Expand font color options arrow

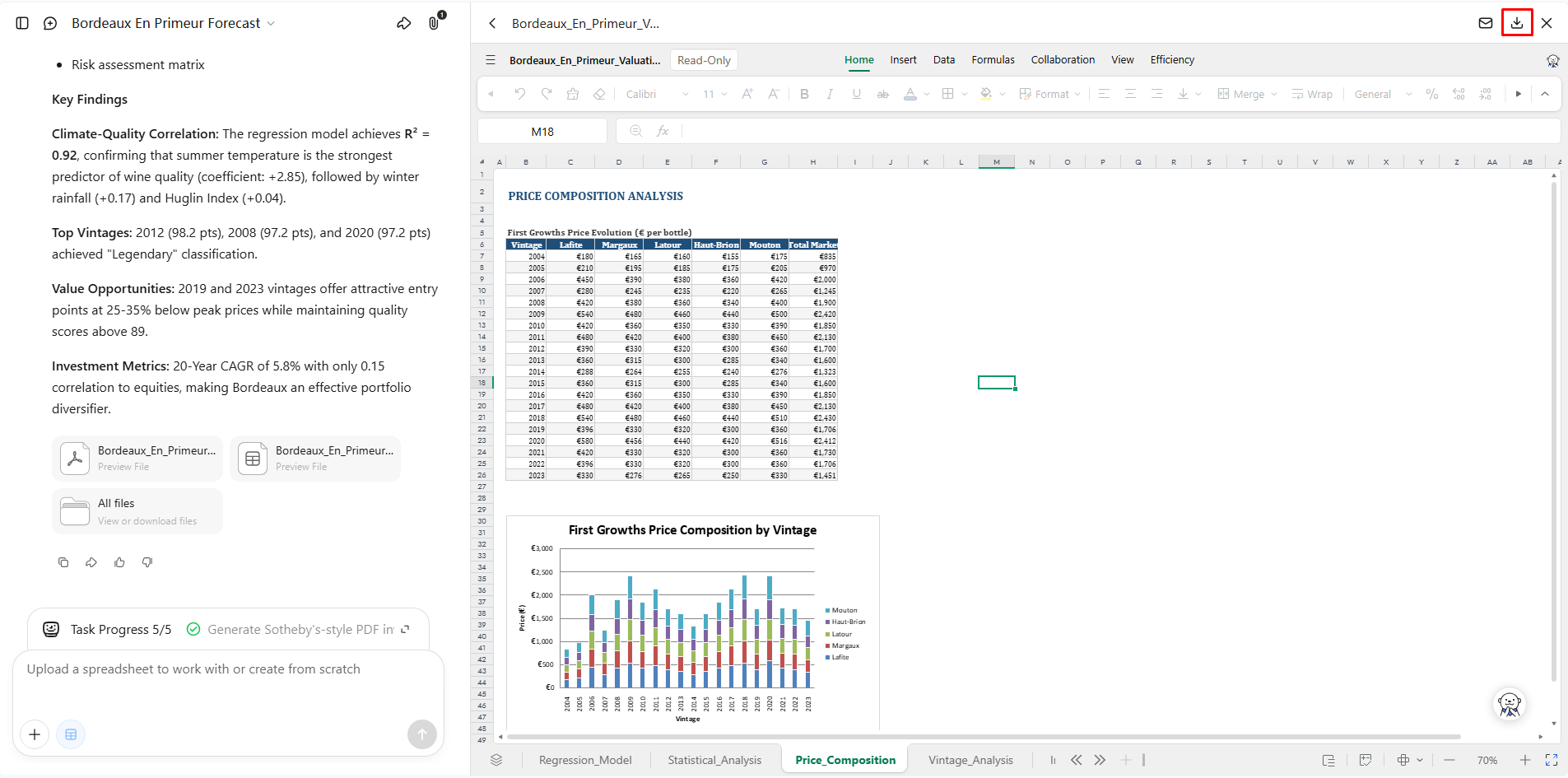(x=926, y=94)
